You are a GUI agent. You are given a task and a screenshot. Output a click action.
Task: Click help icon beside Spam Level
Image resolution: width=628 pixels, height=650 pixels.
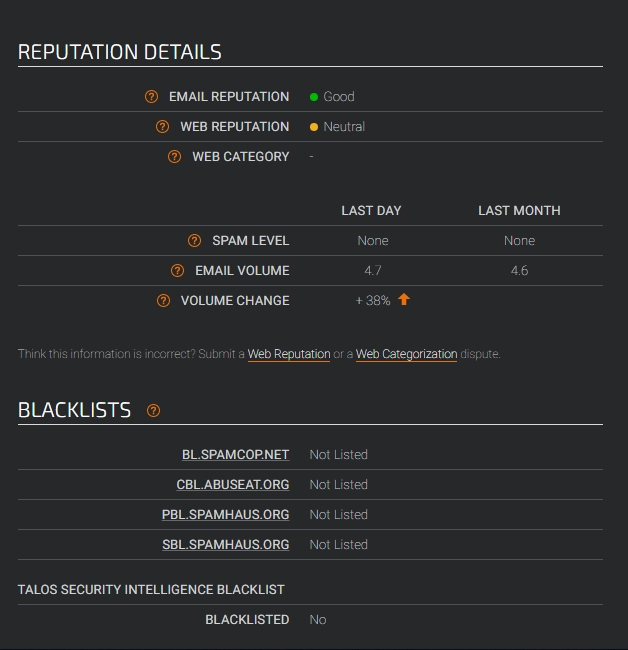point(195,241)
